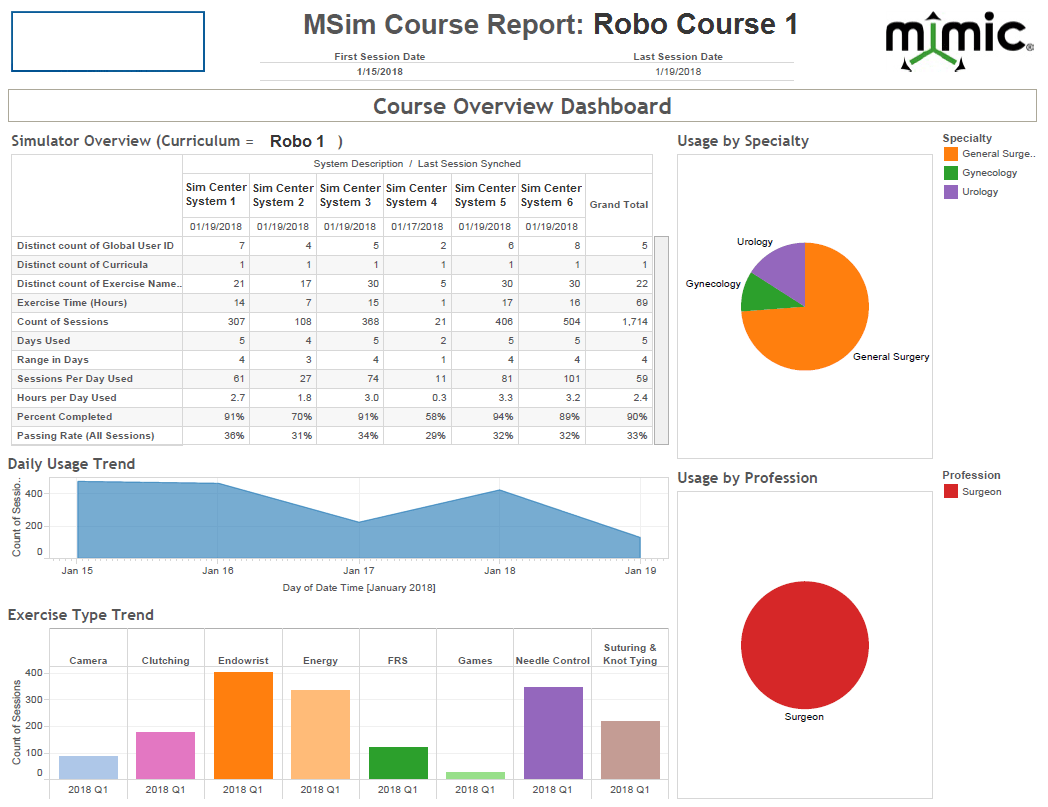1048x807 pixels.
Task: Select Sim Center System 6 column header
Action: tap(551, 195)
